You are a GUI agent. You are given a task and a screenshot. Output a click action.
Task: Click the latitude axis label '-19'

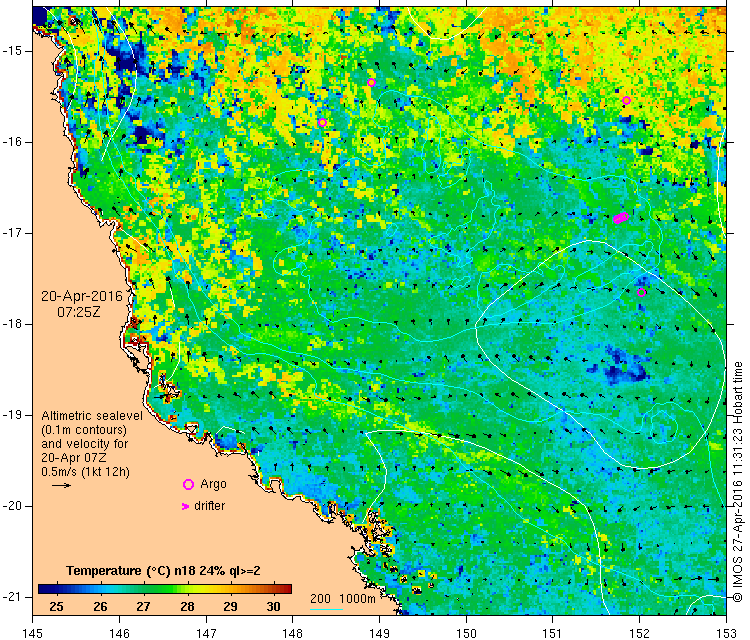coord(11,415)
